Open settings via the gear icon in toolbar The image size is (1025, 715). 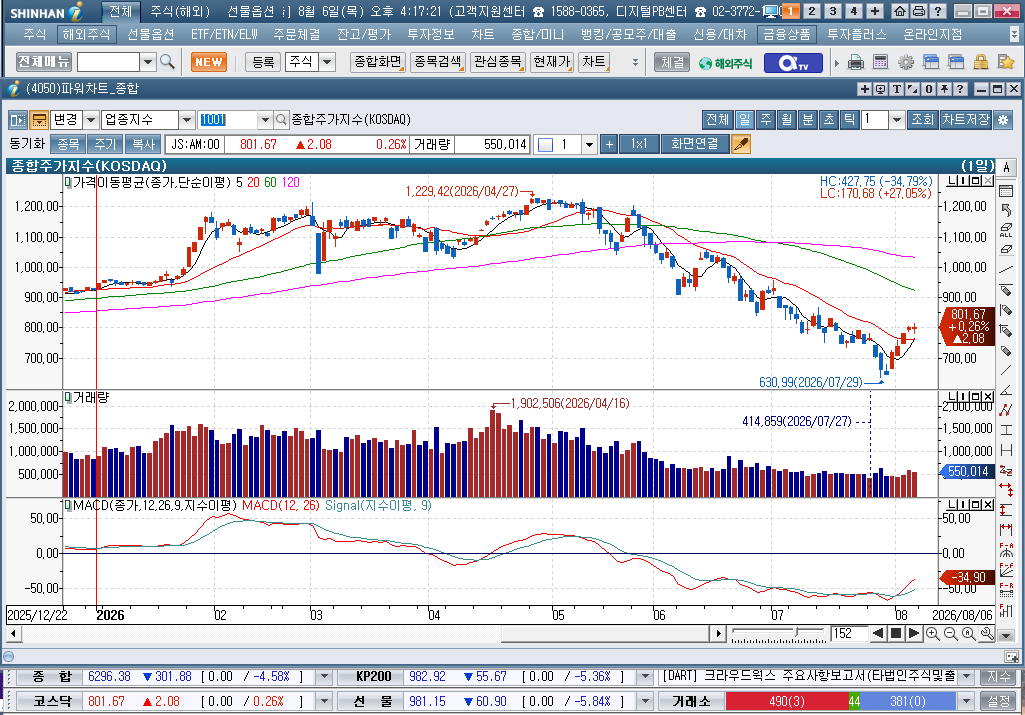pos(905,62)
